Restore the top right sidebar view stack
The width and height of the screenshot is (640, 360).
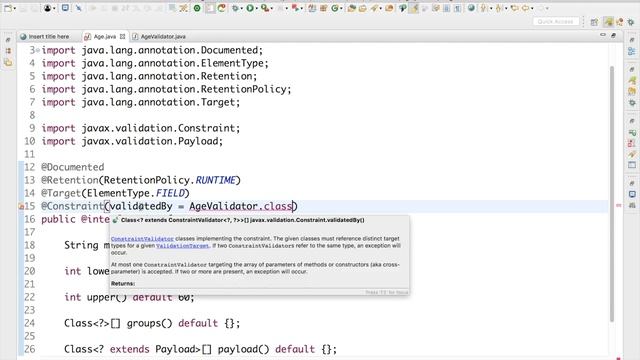pos(632,40)
